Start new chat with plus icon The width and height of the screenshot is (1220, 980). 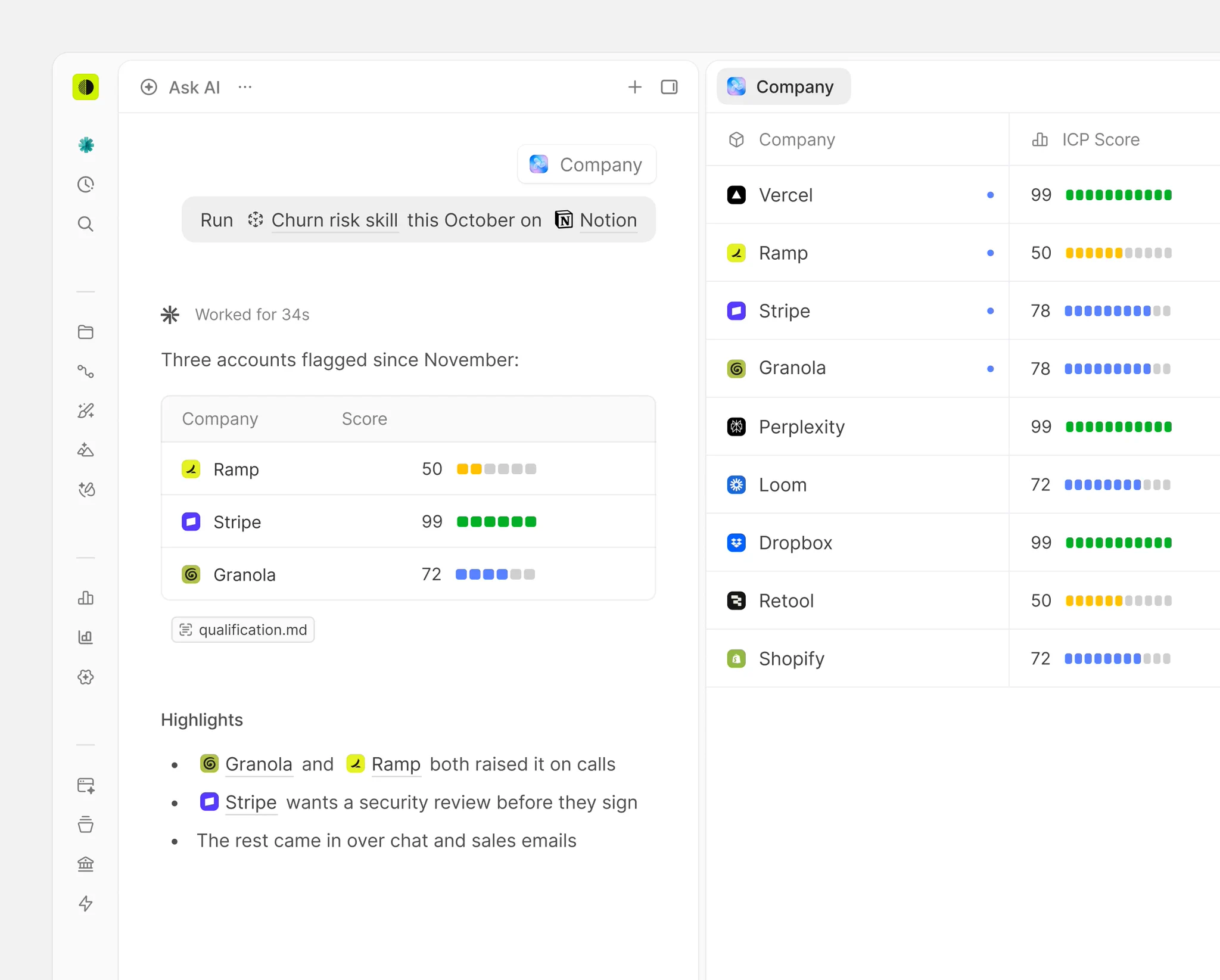pos(635,87)
